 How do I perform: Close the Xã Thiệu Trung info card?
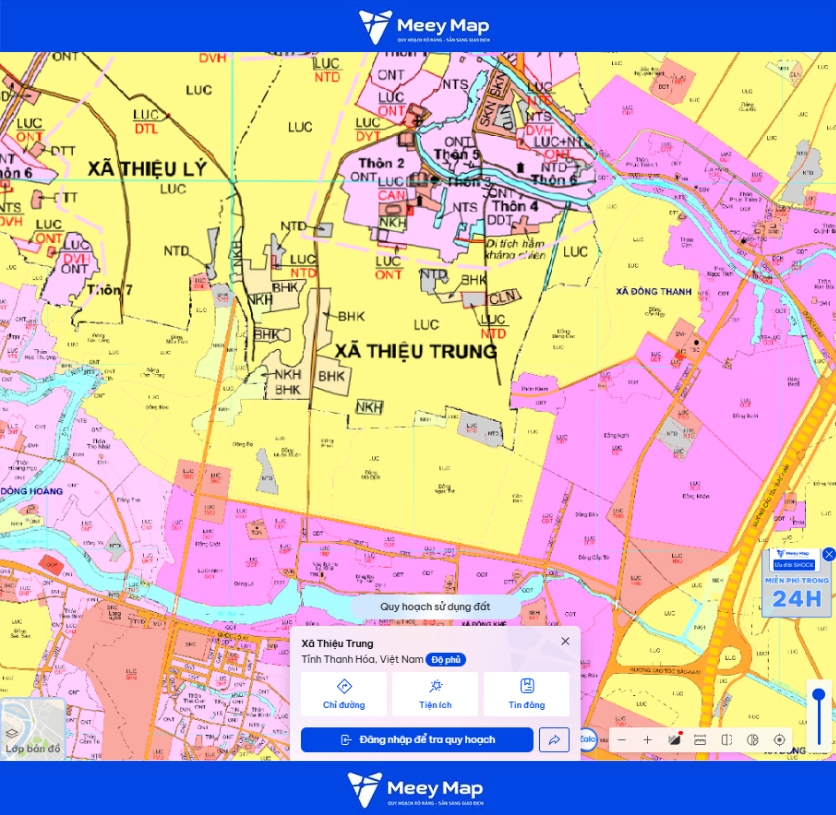click(x=565, y=641)
